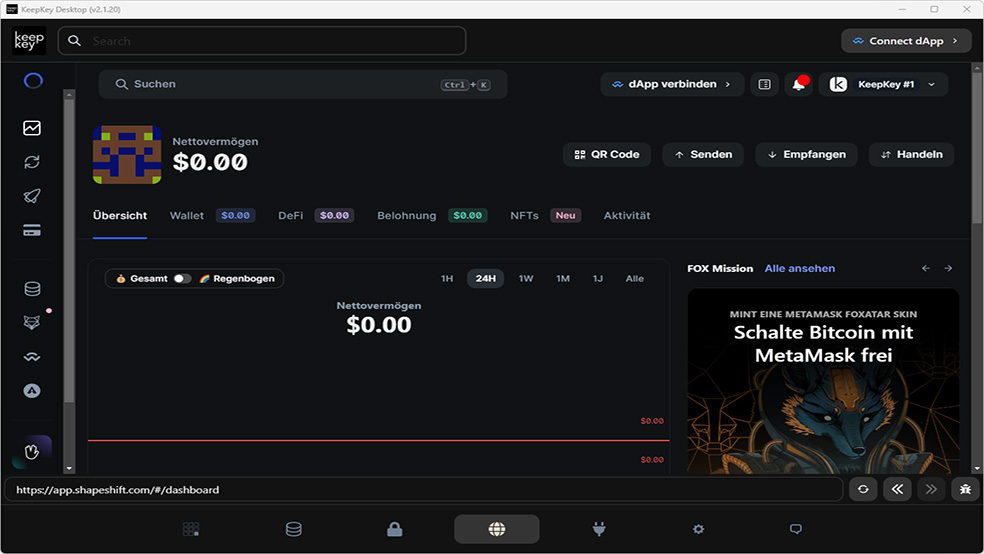
Task: Open the padlock icon in bottom bar
Action: tap(395, 530)
